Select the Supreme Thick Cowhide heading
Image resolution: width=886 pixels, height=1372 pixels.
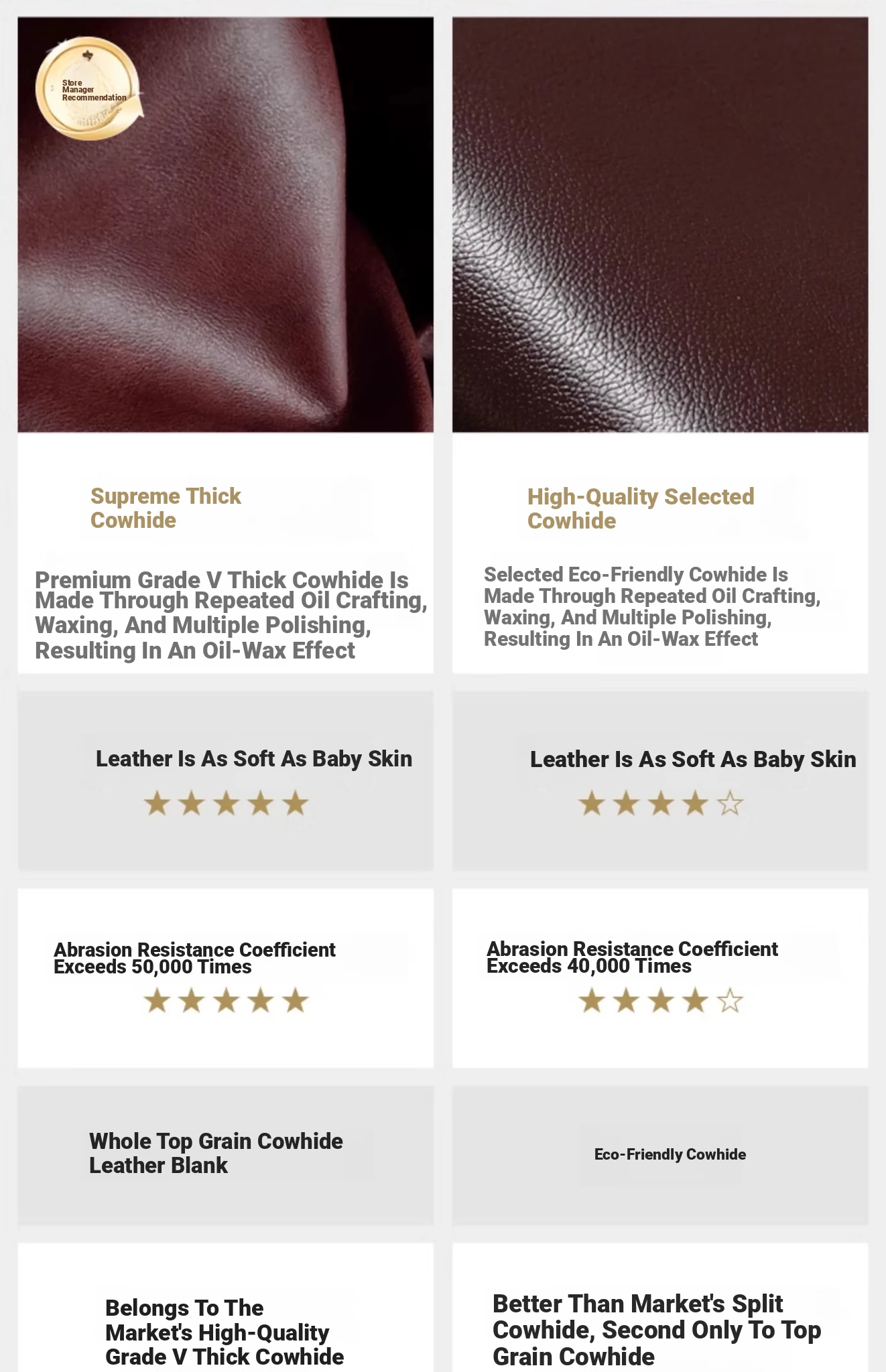[x=166, y=508]
